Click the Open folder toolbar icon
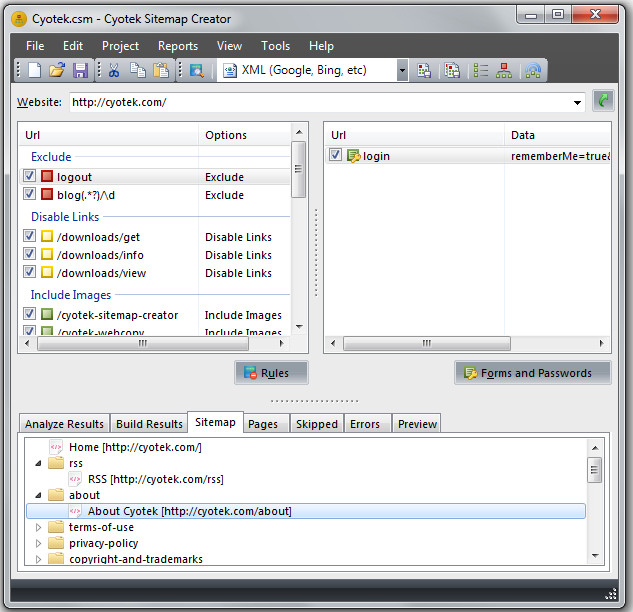 tap(57, 70)
